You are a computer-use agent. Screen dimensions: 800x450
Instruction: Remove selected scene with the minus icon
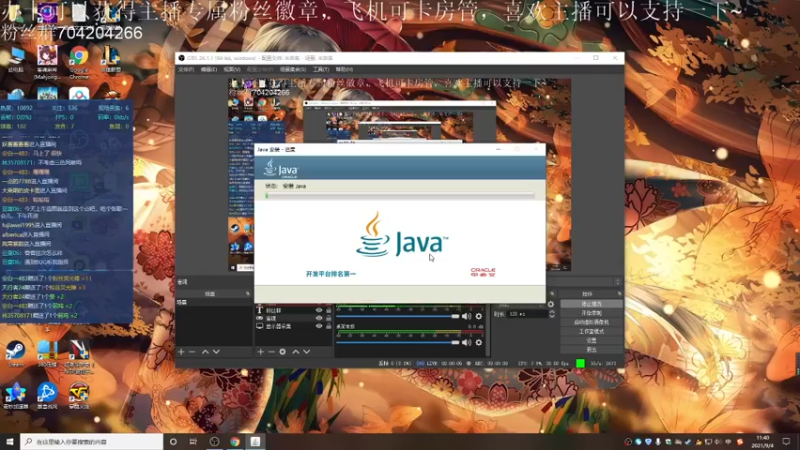(x=192, y=352)
